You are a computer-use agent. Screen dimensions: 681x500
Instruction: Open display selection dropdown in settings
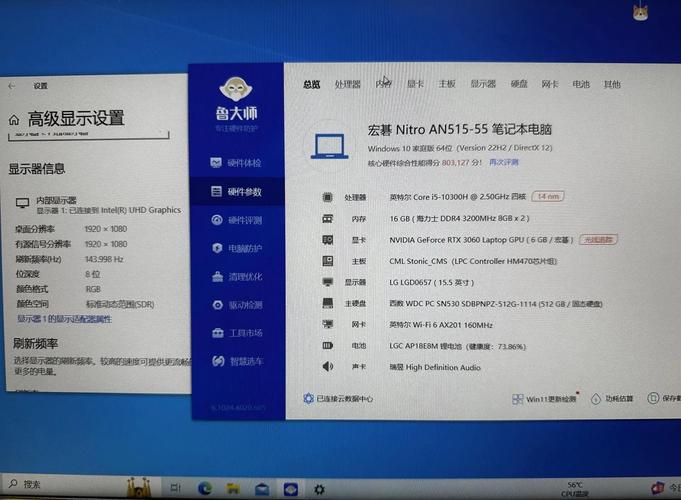coord(88,135)
